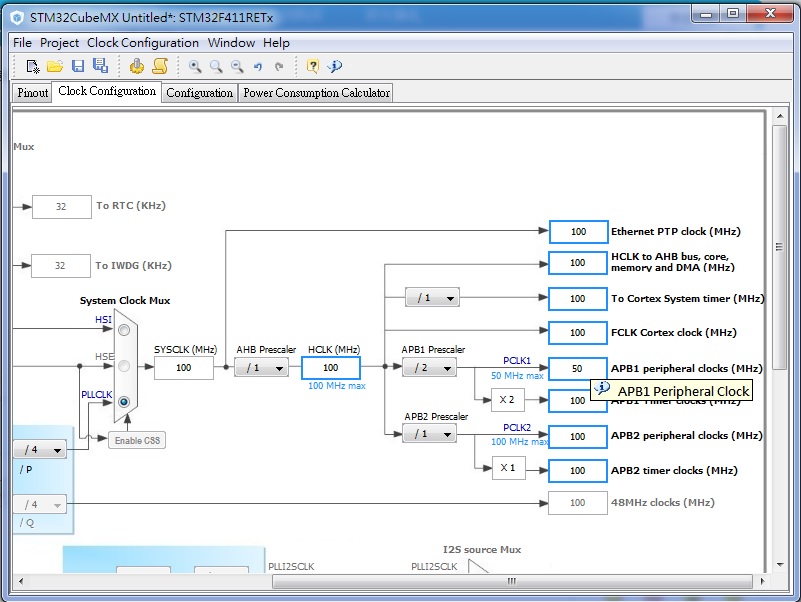Click the X 1 APB2 timer multiplier box
Screen dimensions: 801x602
[x=508, y=468]
